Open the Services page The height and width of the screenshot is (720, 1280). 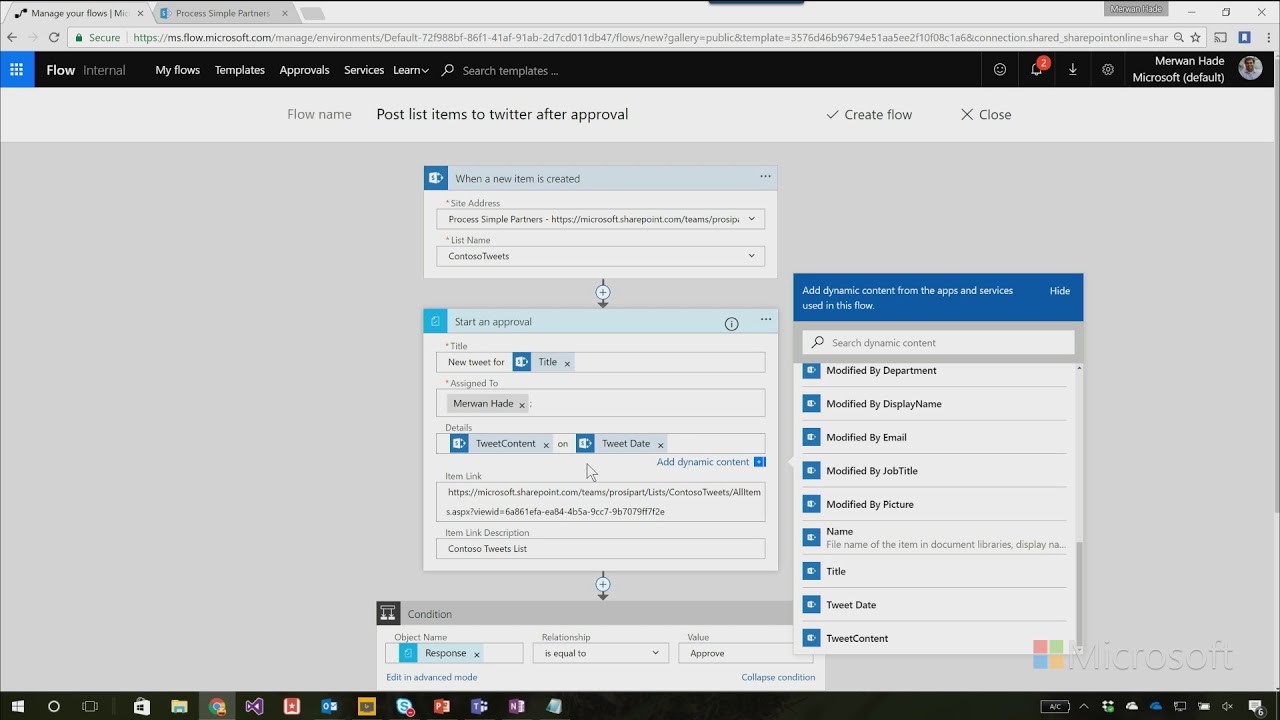[x=364, y=70]
